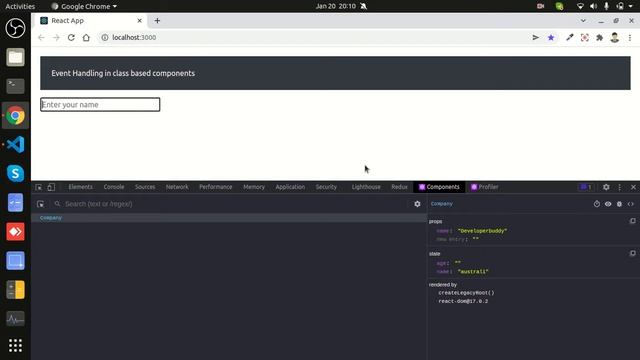Viewport: 640px width, 360px height.
Task: Switch to the Security tab
Action: 326,187
